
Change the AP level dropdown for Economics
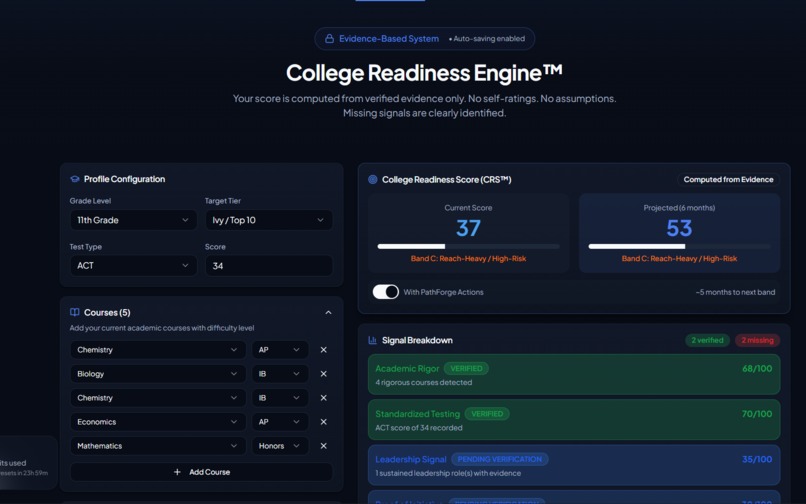280,422
